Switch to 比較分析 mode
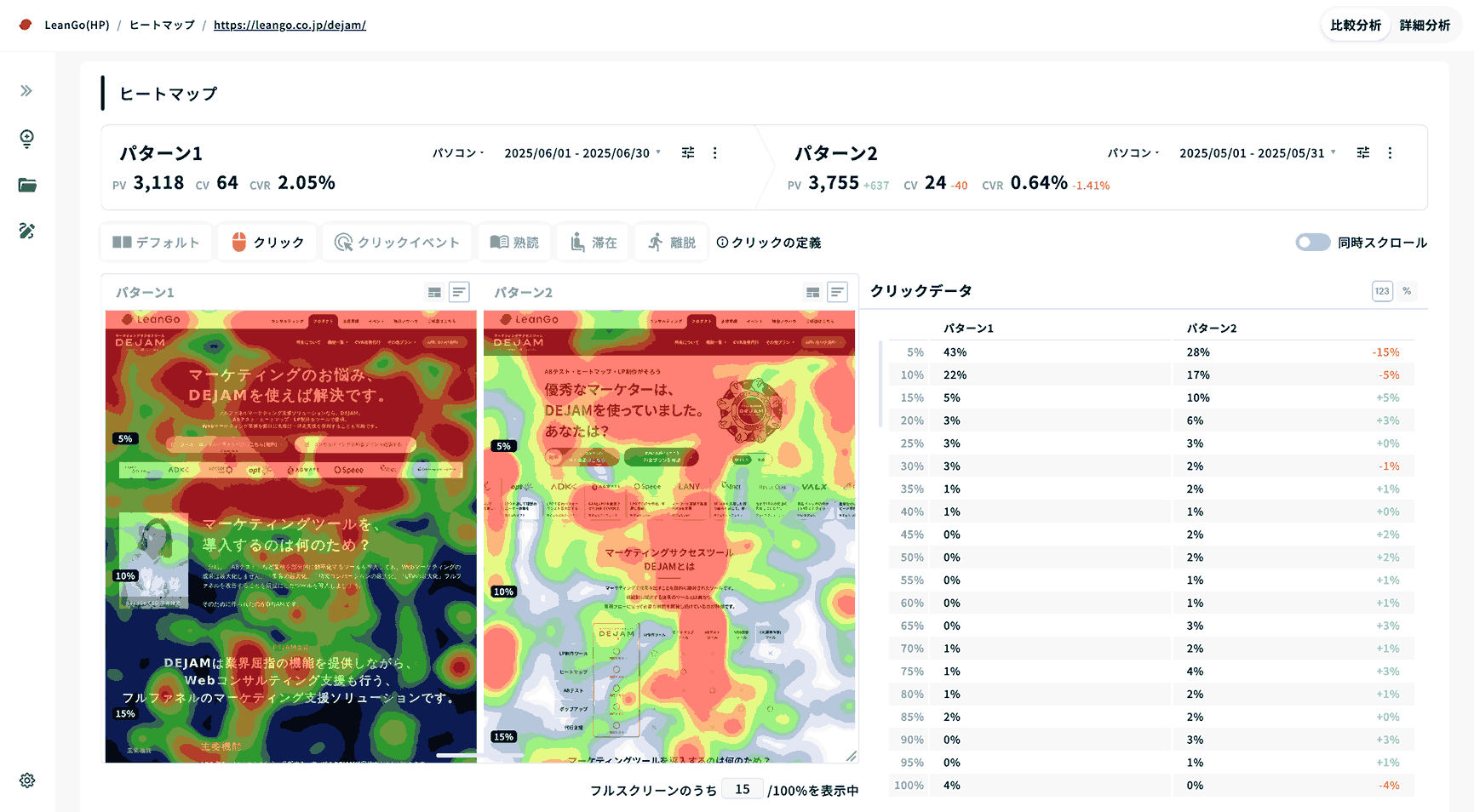 tap(1356, 26)
